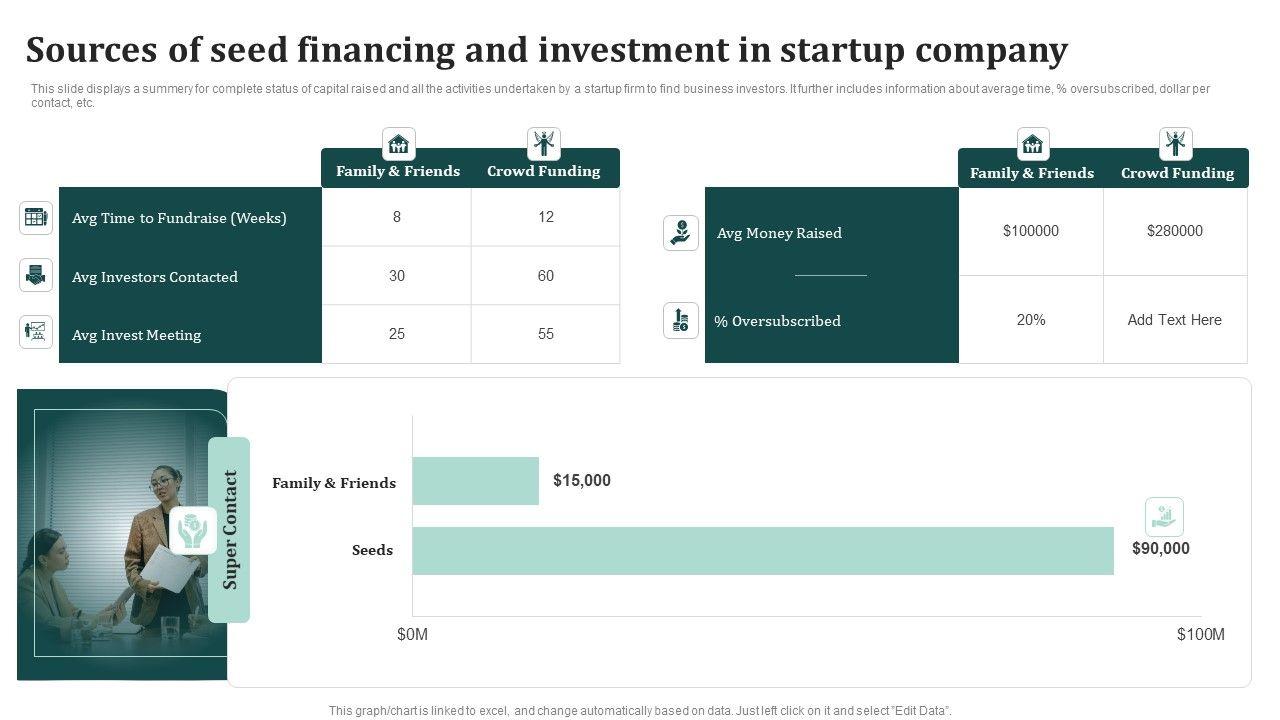
Task: Select the left table's Family & Friends house icon
Action: (x=398, y=144)
